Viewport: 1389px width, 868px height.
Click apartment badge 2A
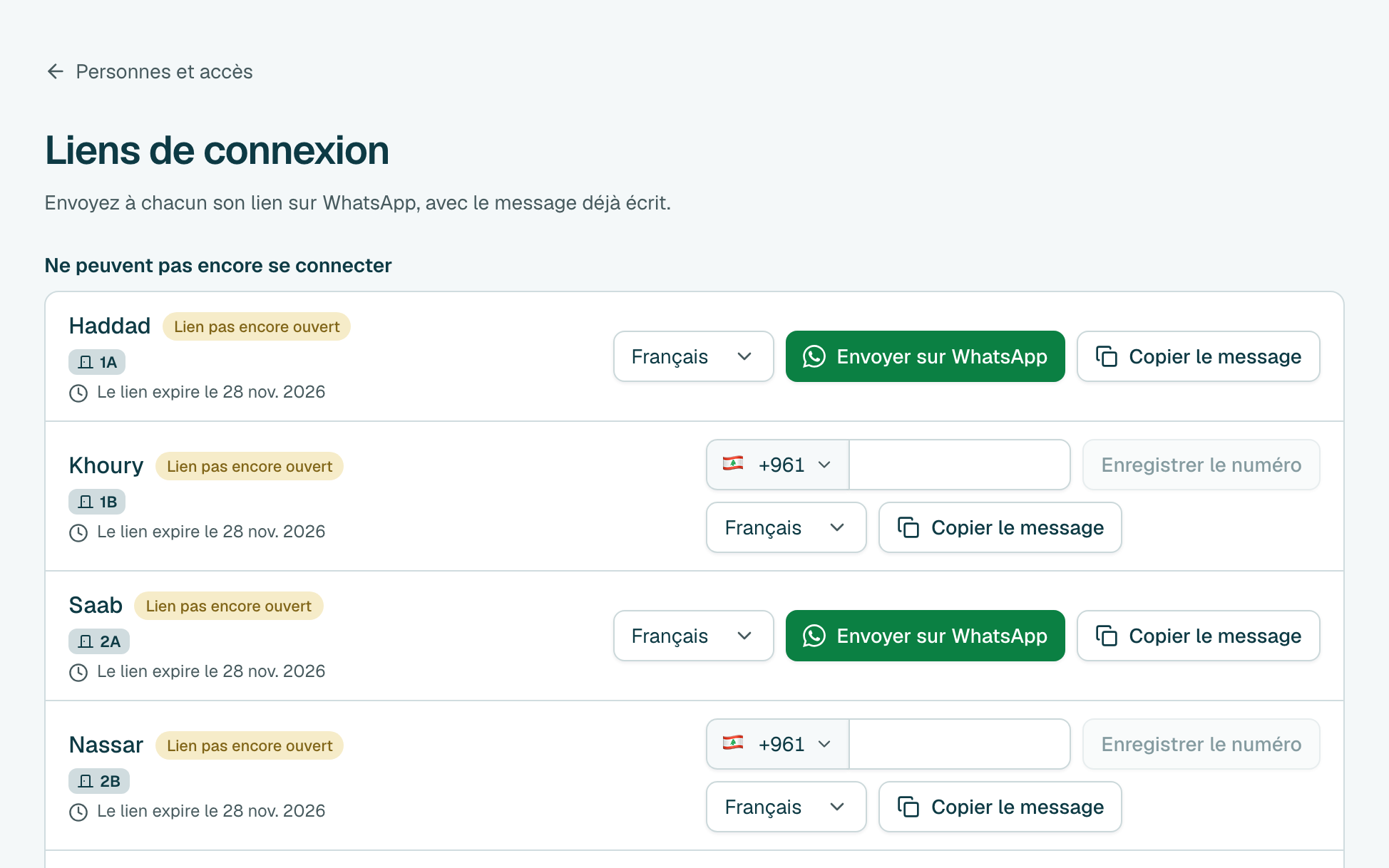pyautogui.click(x=99, y=641)
